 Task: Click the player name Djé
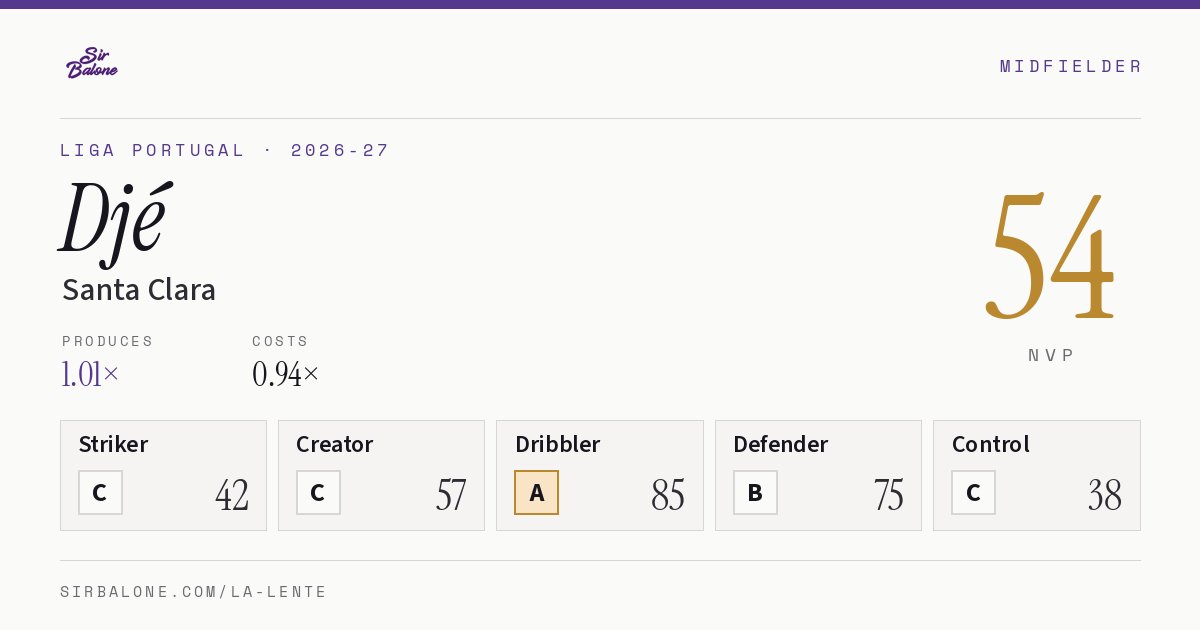[x=114, y=222]
